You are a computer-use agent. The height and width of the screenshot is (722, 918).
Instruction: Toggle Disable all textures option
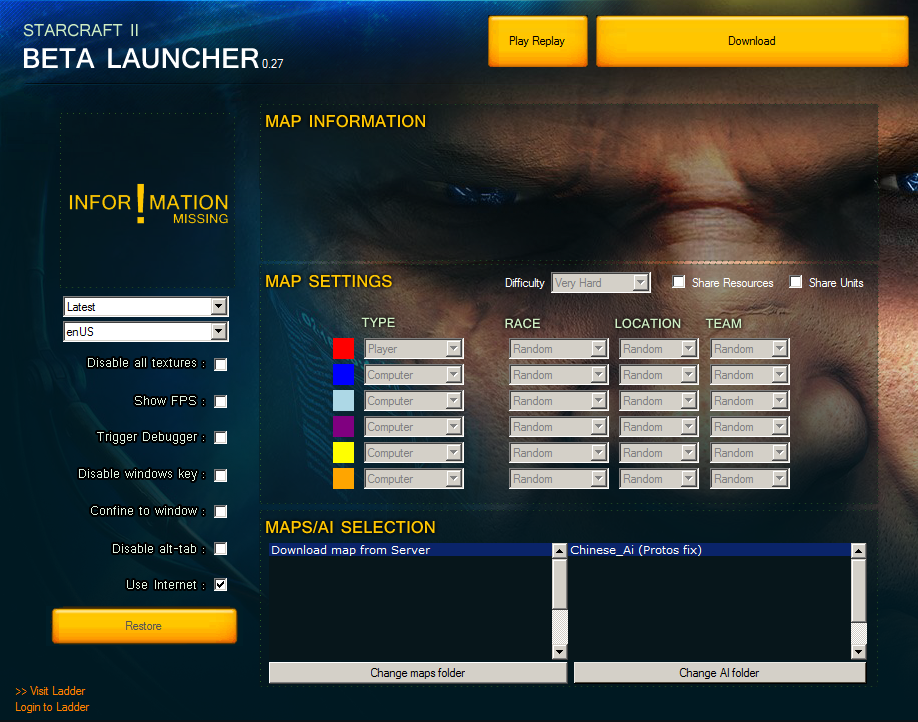(x=221, y=365)
